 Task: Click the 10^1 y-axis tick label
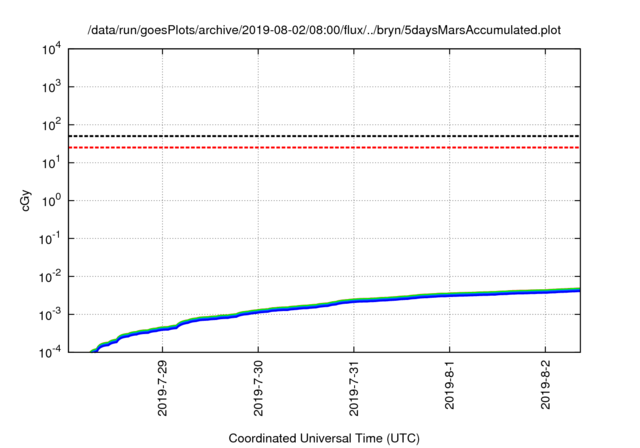pos(52,163)
